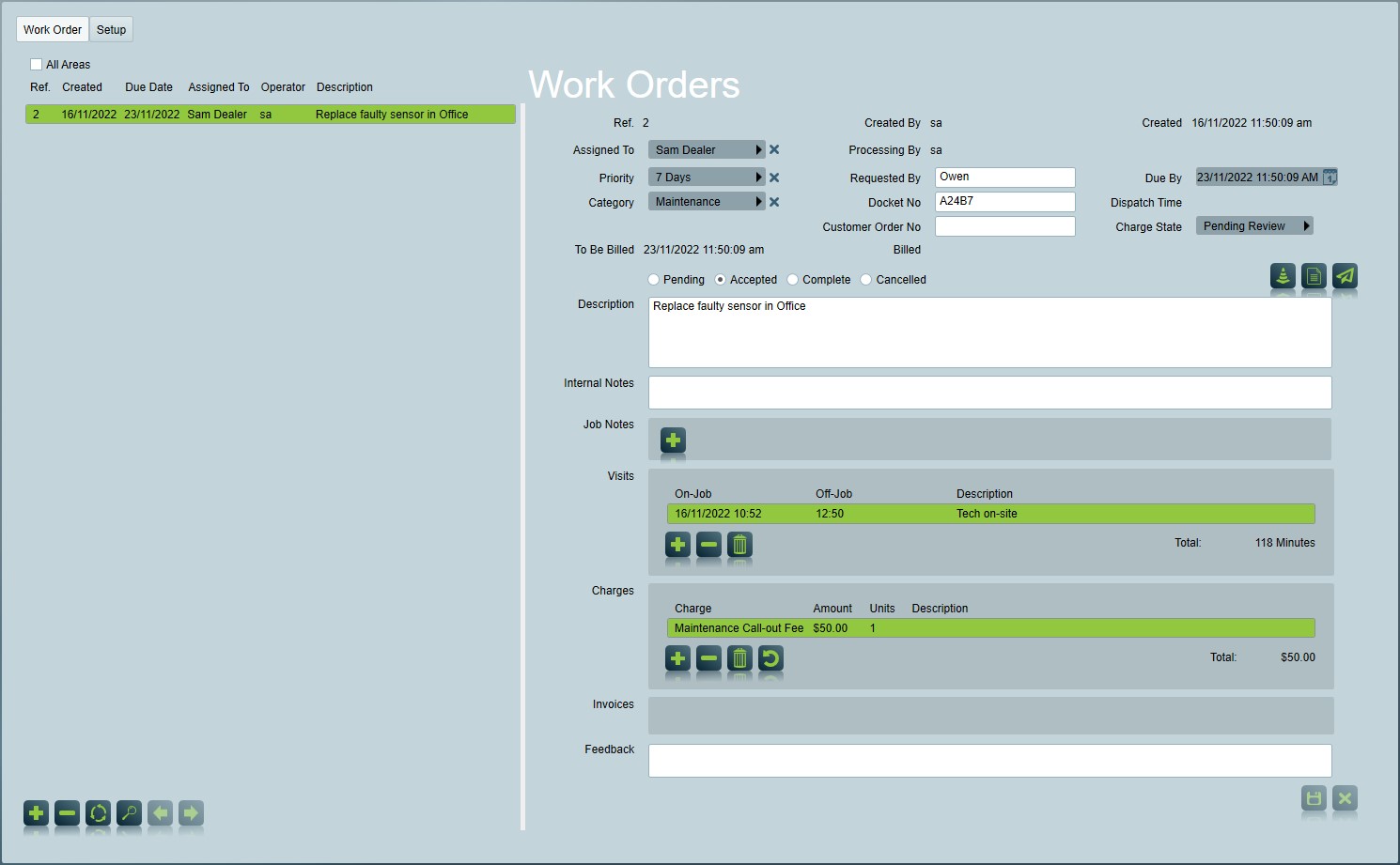Switch to the Setup tab
This screenshot has height=865, width=1400.
tap(111, 29)
